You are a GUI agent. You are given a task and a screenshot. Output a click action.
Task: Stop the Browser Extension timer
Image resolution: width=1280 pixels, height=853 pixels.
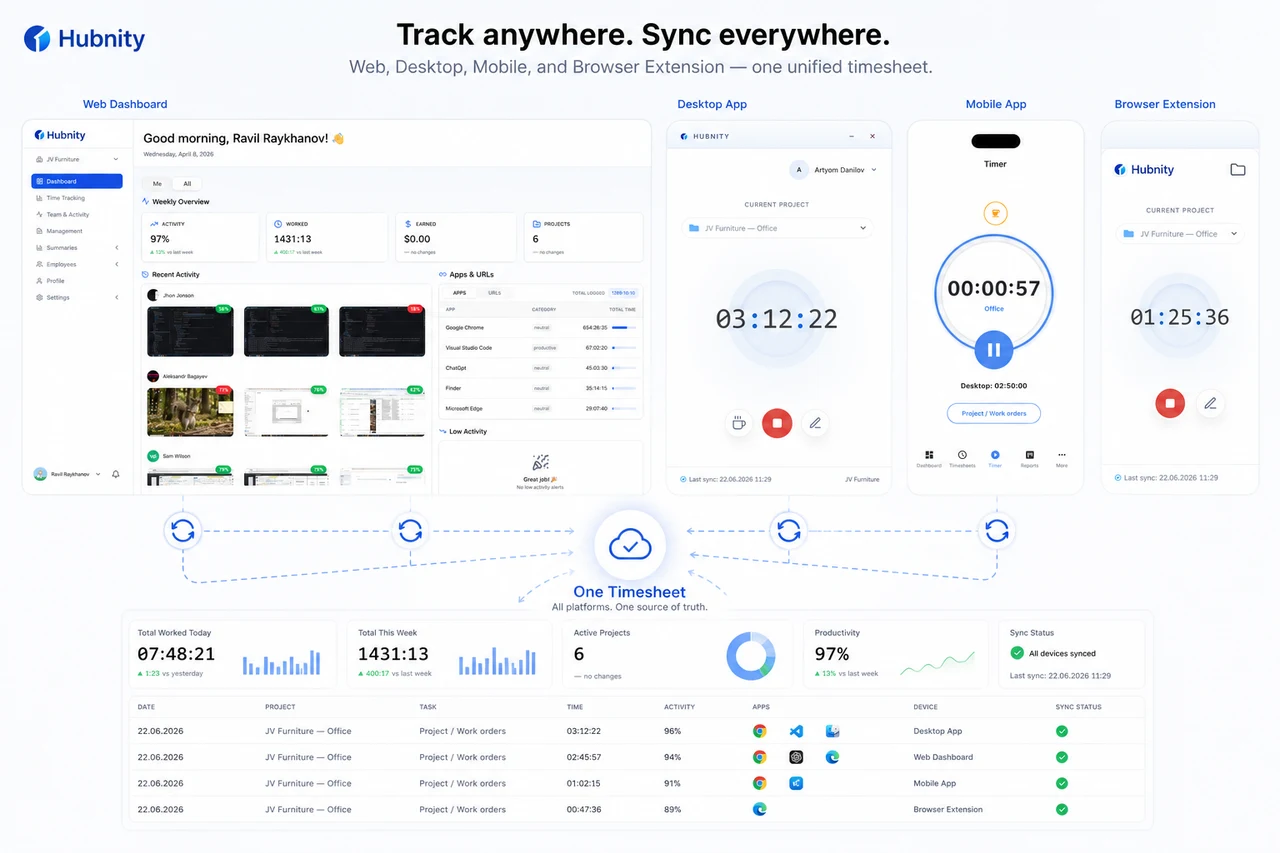[1169, 403]
